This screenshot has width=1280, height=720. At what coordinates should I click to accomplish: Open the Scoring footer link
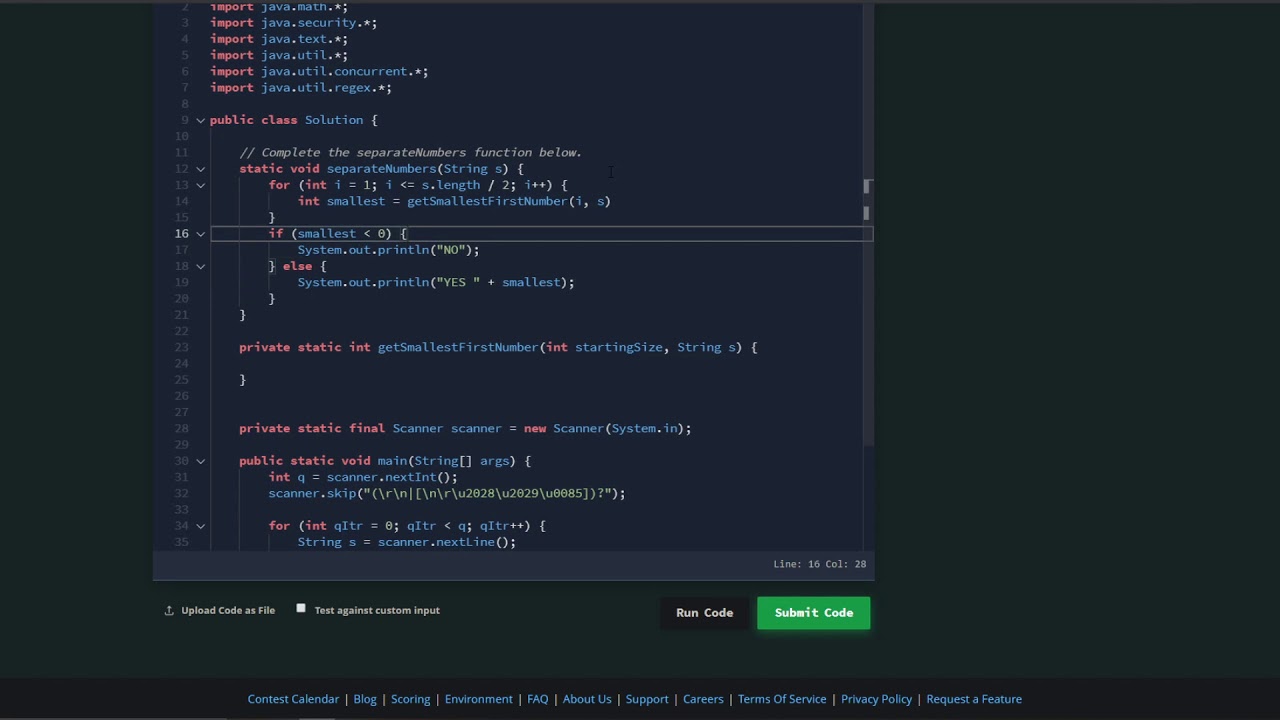tap(410, 699)
